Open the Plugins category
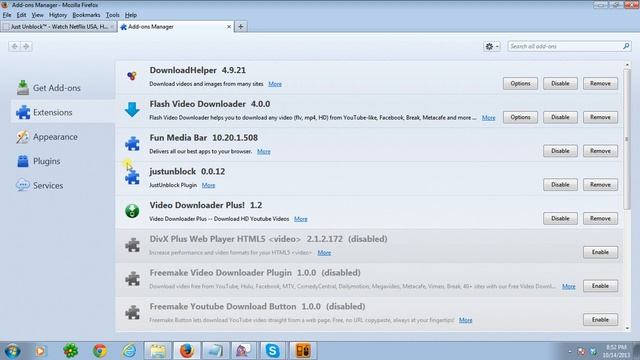This screenshot has width=640, height=360. pos(62,161)
